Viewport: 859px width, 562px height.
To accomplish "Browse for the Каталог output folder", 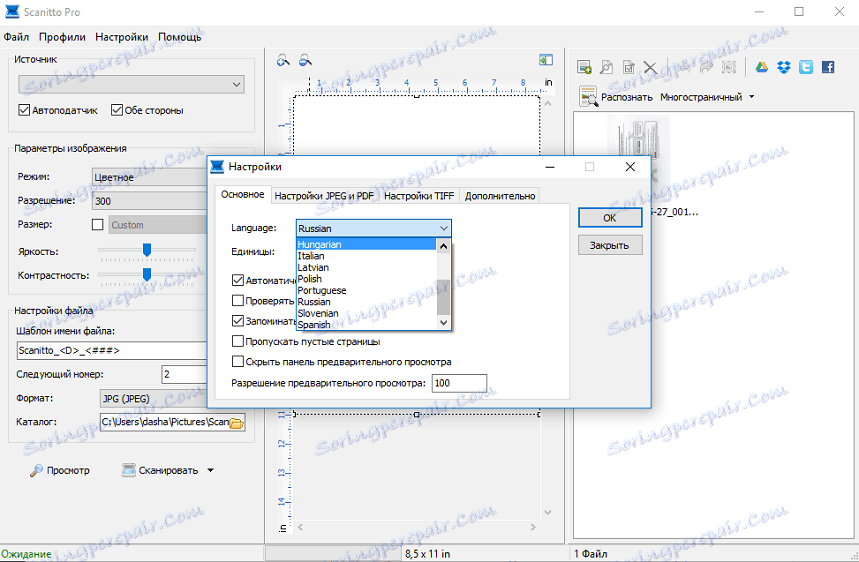I will 236,422.
